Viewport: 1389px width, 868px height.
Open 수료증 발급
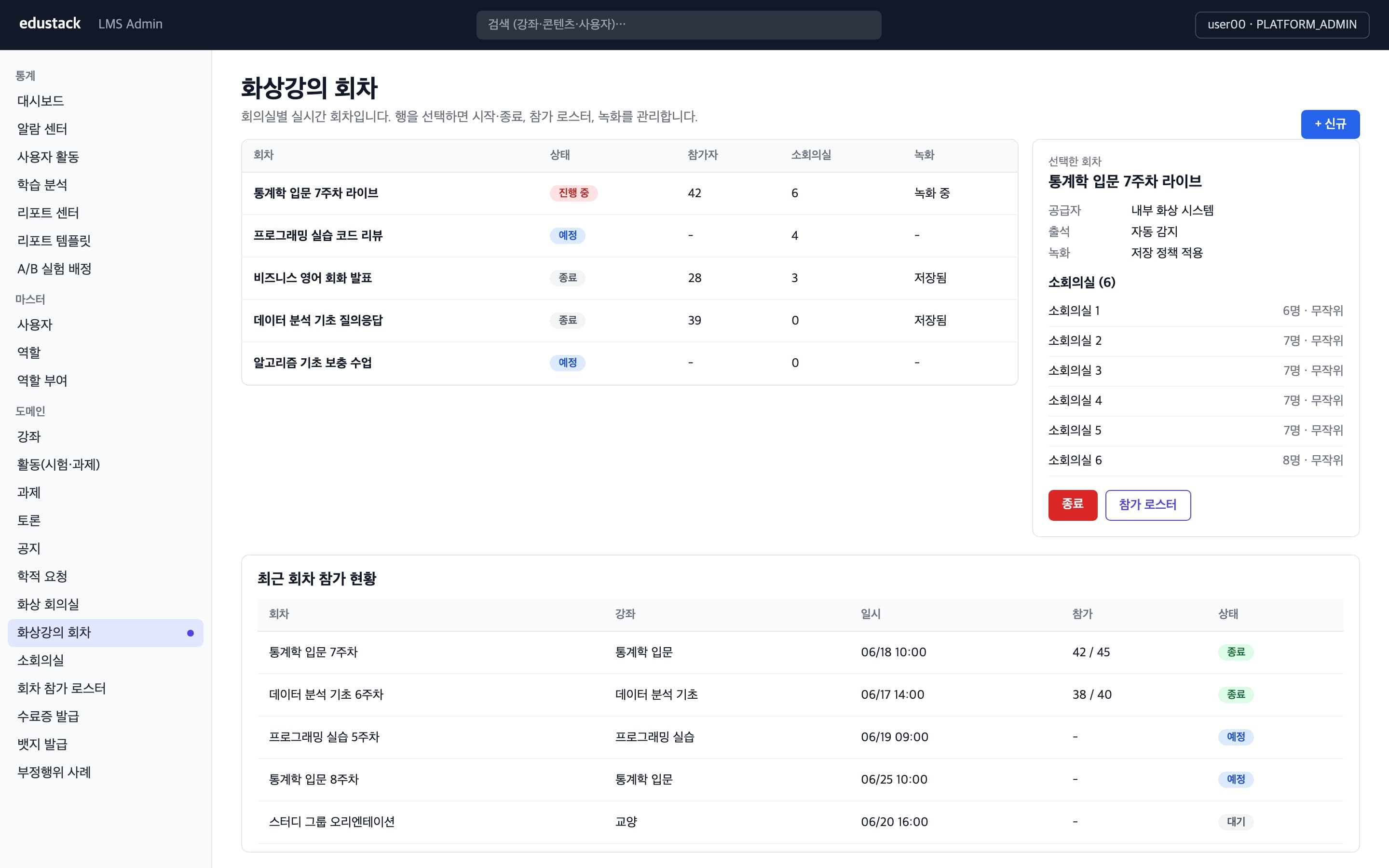click(x=106, y=717)
